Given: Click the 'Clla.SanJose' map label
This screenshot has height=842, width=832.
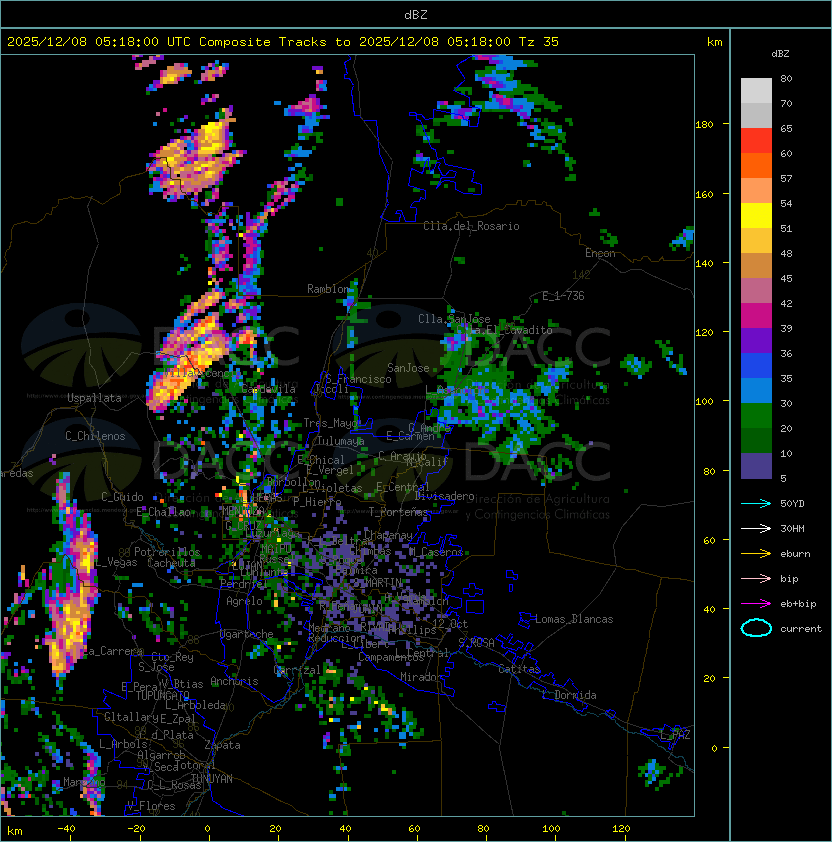Looking at the screenshot, I should 454,319.
